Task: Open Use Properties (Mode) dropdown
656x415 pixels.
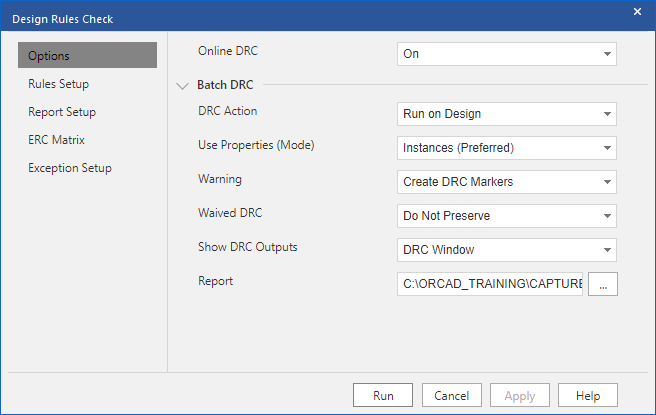Action: (507, 148)
